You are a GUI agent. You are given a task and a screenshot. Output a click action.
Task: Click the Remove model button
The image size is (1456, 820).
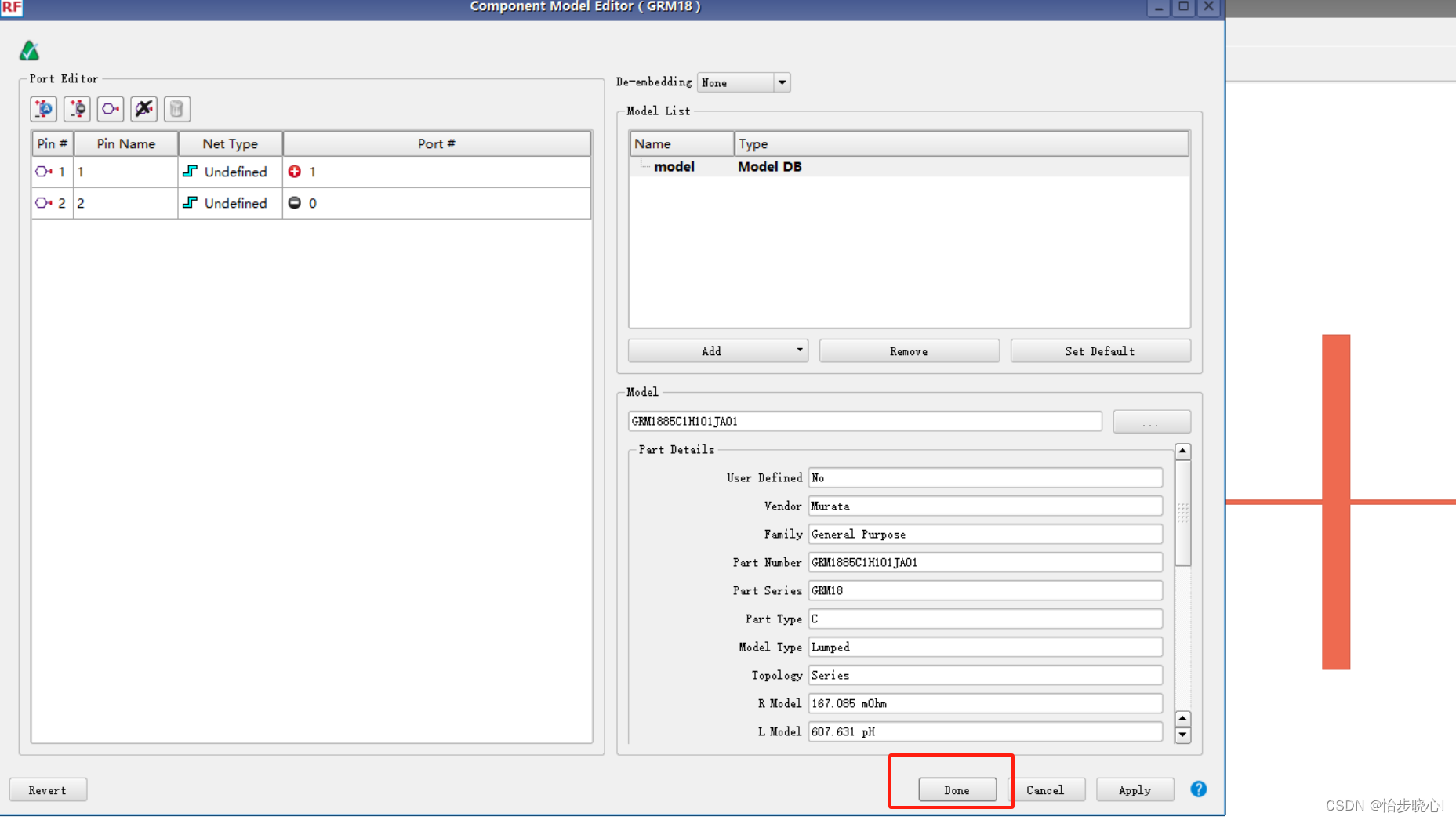point(909,350)
